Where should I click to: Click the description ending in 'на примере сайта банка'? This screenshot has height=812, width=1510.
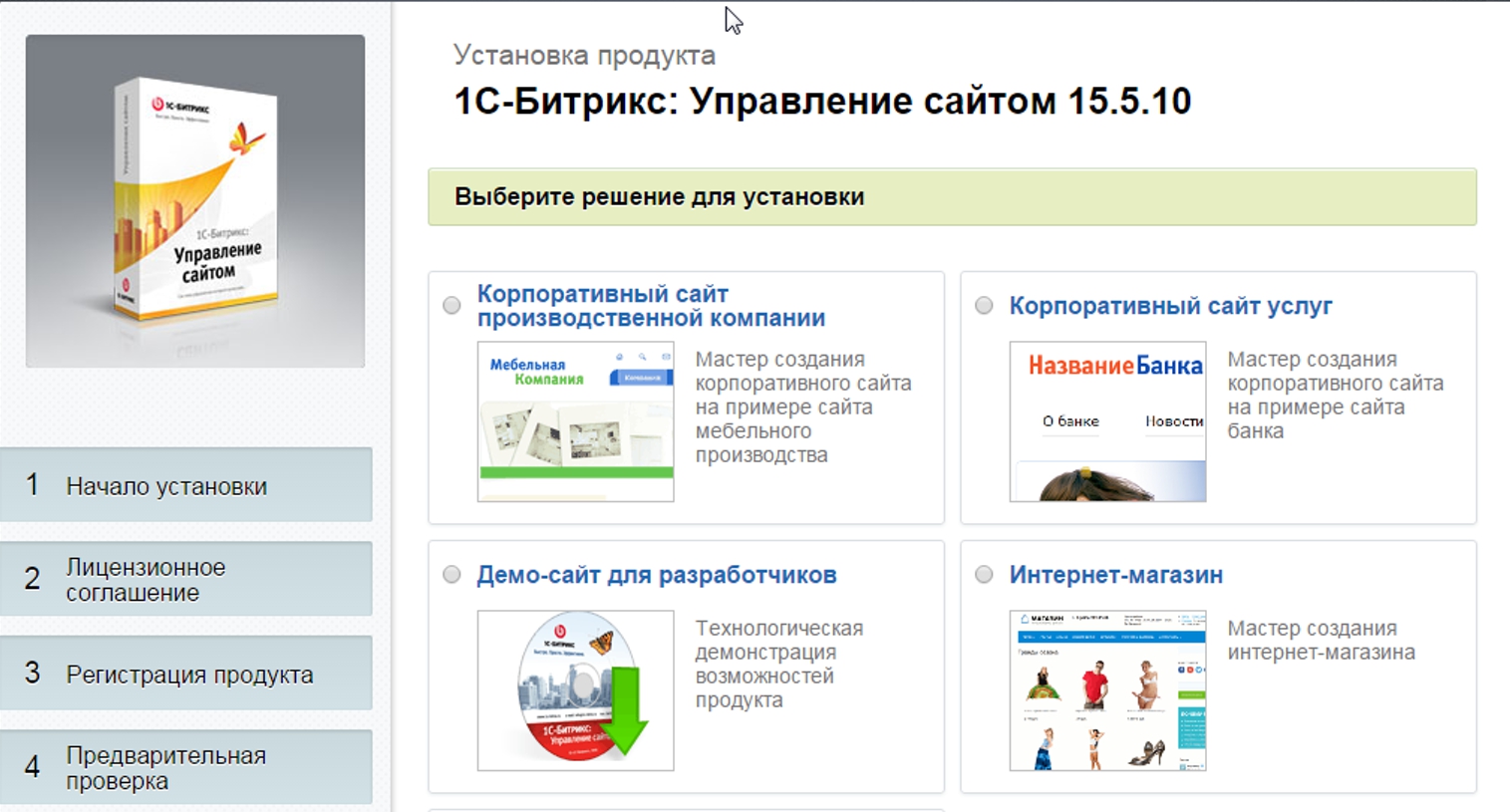click(1336, 396)
